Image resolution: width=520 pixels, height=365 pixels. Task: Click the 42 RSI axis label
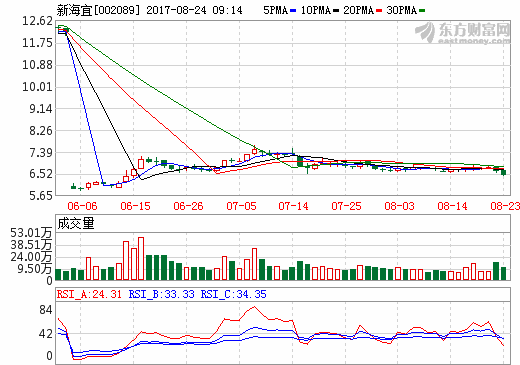click(x=46, y=334)
